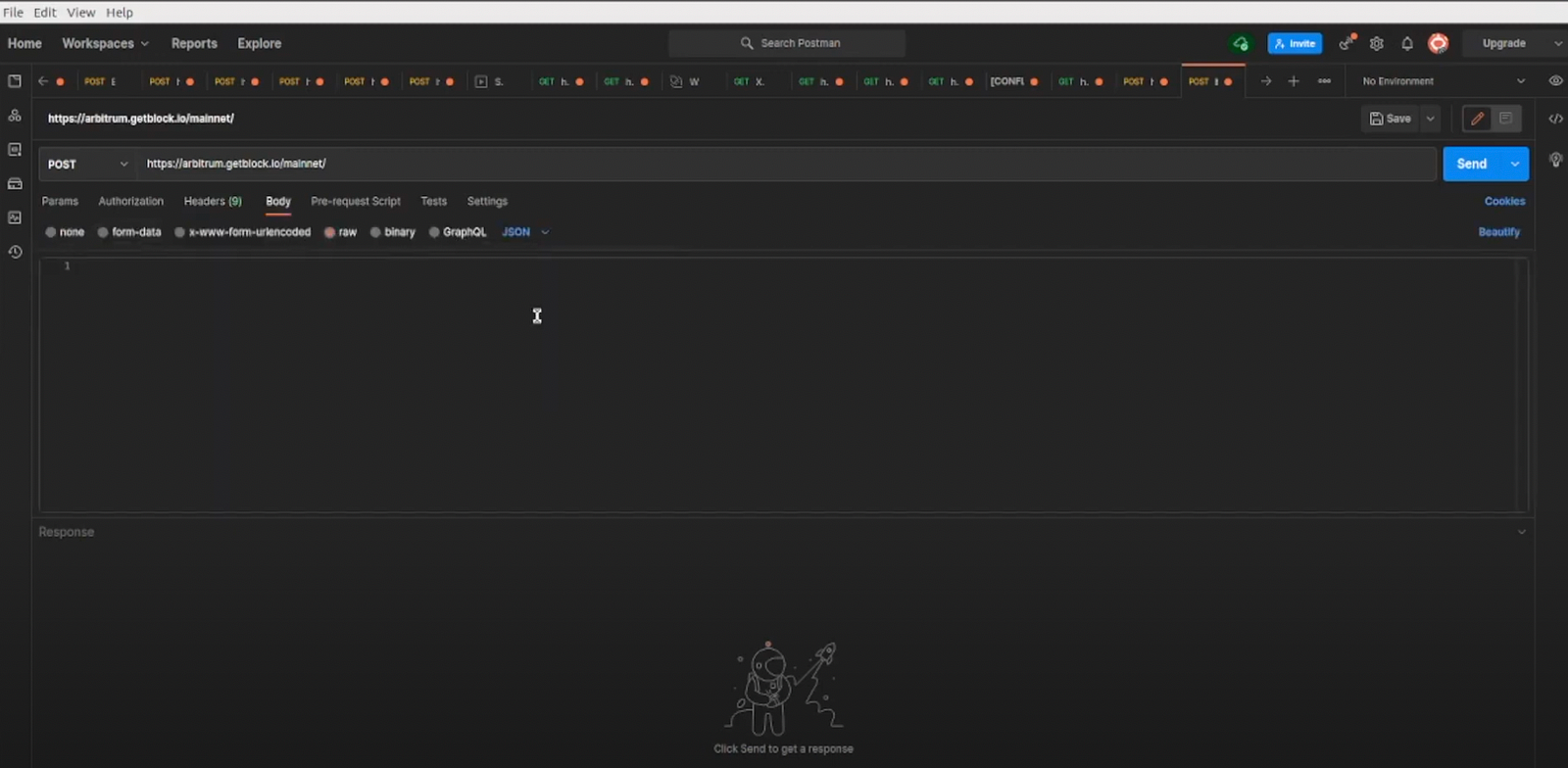Image resolution: width=1568 pixels, height=768 pixels.
Task: Select the x-www-form-urlencoded body type
Action: coord(243,232)
